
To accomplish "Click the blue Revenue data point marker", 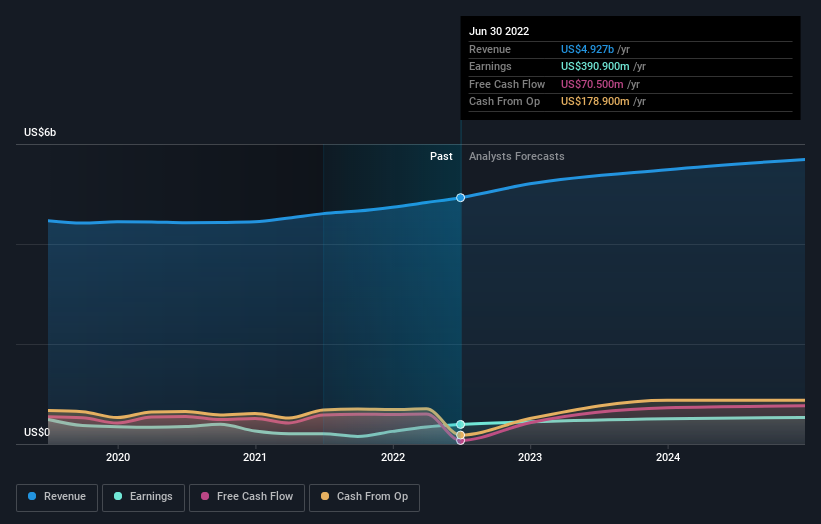I will [460, 197].
